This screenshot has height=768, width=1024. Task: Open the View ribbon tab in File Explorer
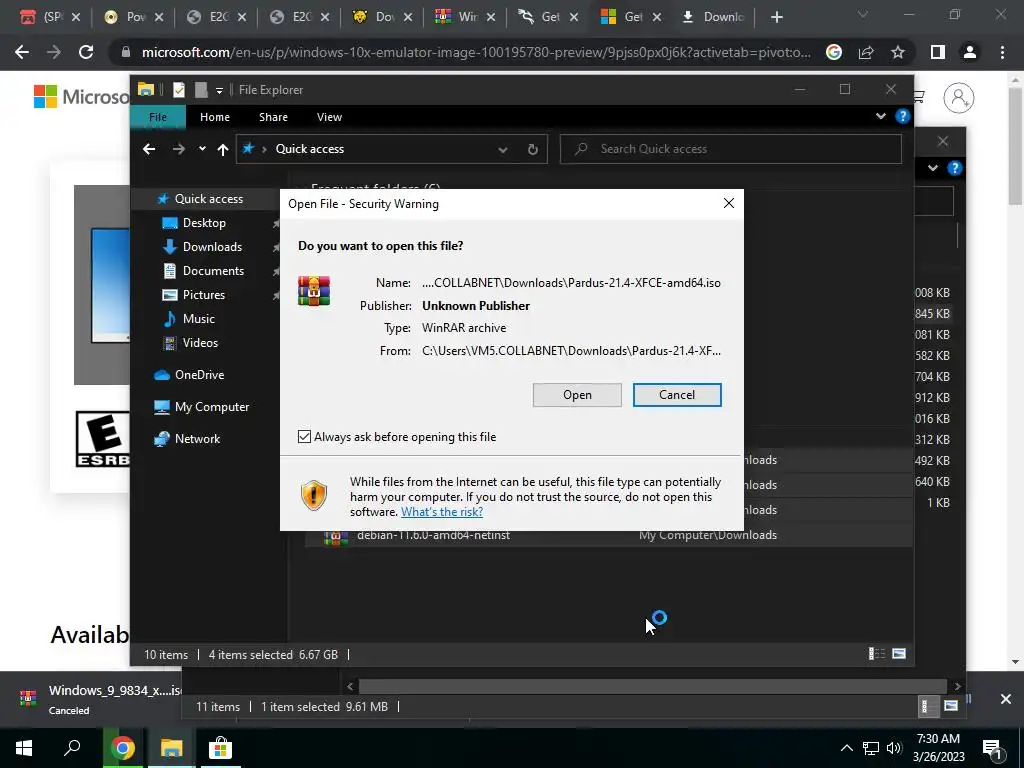(x=329, y=117)
